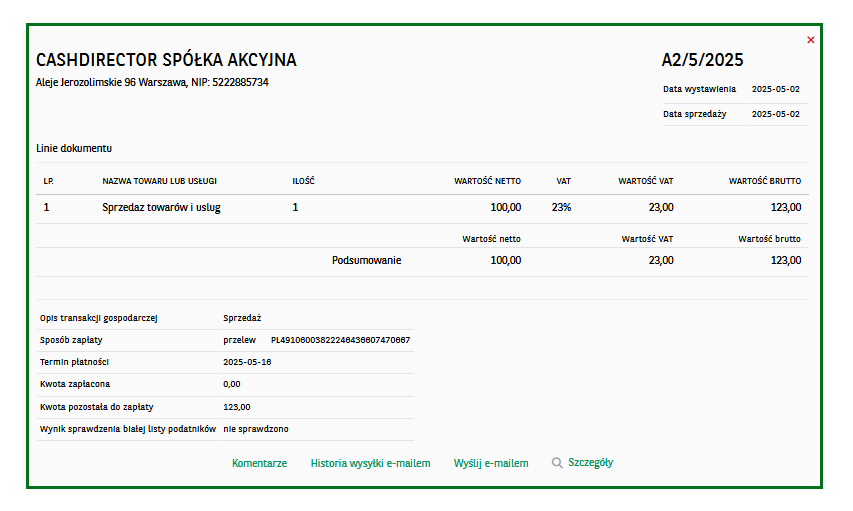Click column header WARTOŚĆ BRUTTO

click(x=765, y=181)
